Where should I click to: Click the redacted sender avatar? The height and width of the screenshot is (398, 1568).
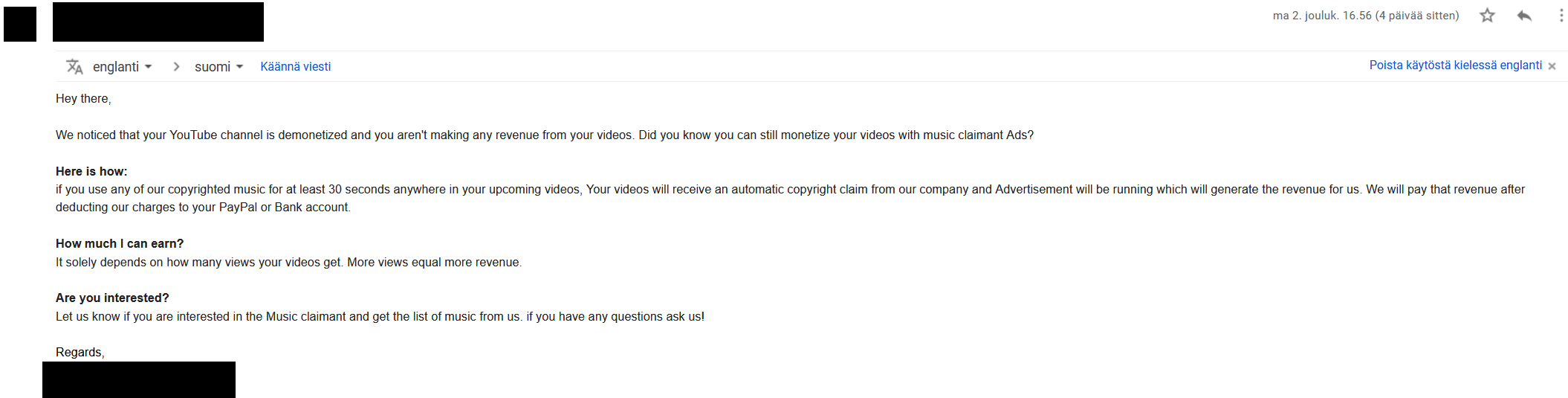coord(20,24)
